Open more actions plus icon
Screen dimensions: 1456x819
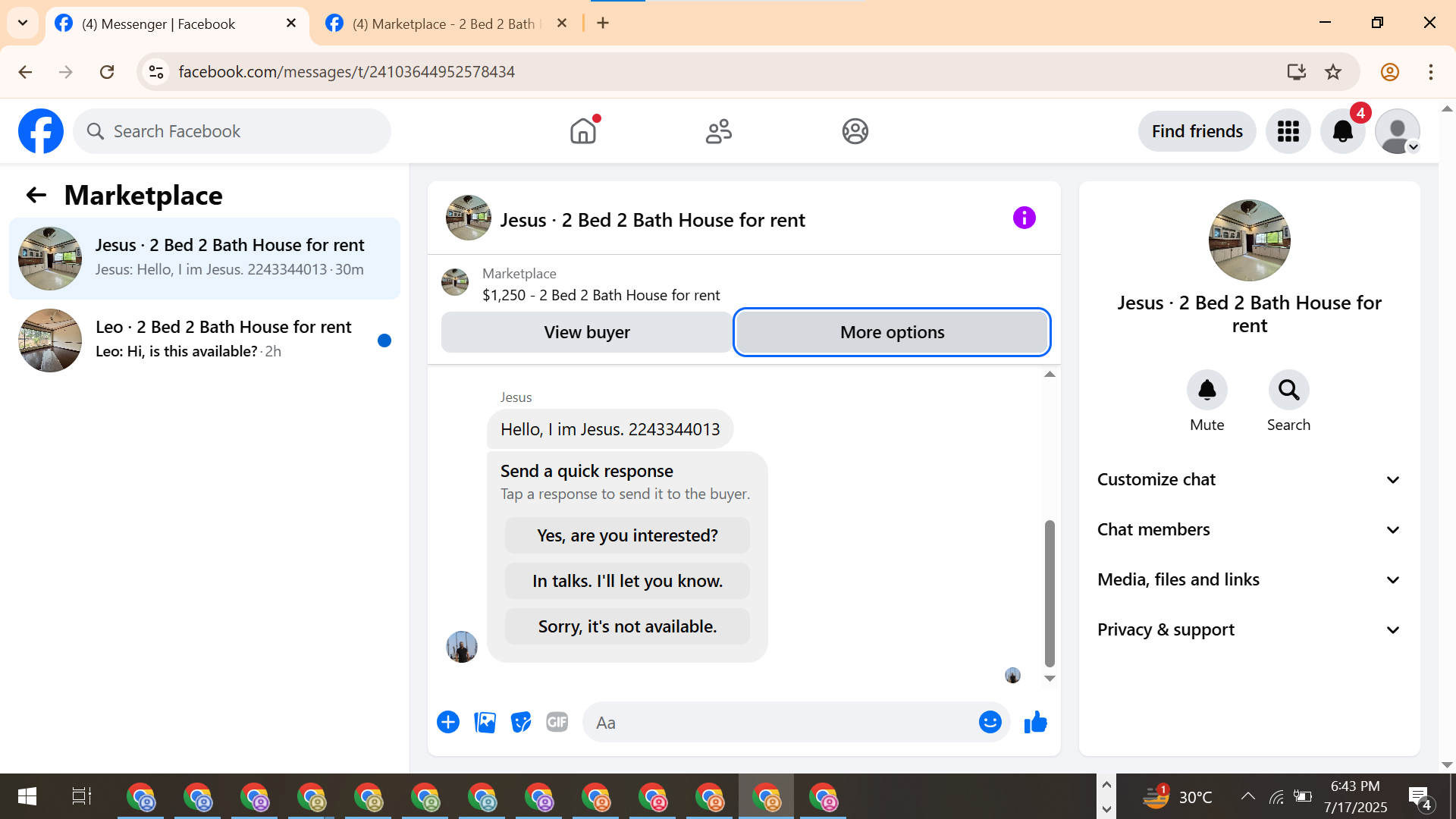pos(448,722)
